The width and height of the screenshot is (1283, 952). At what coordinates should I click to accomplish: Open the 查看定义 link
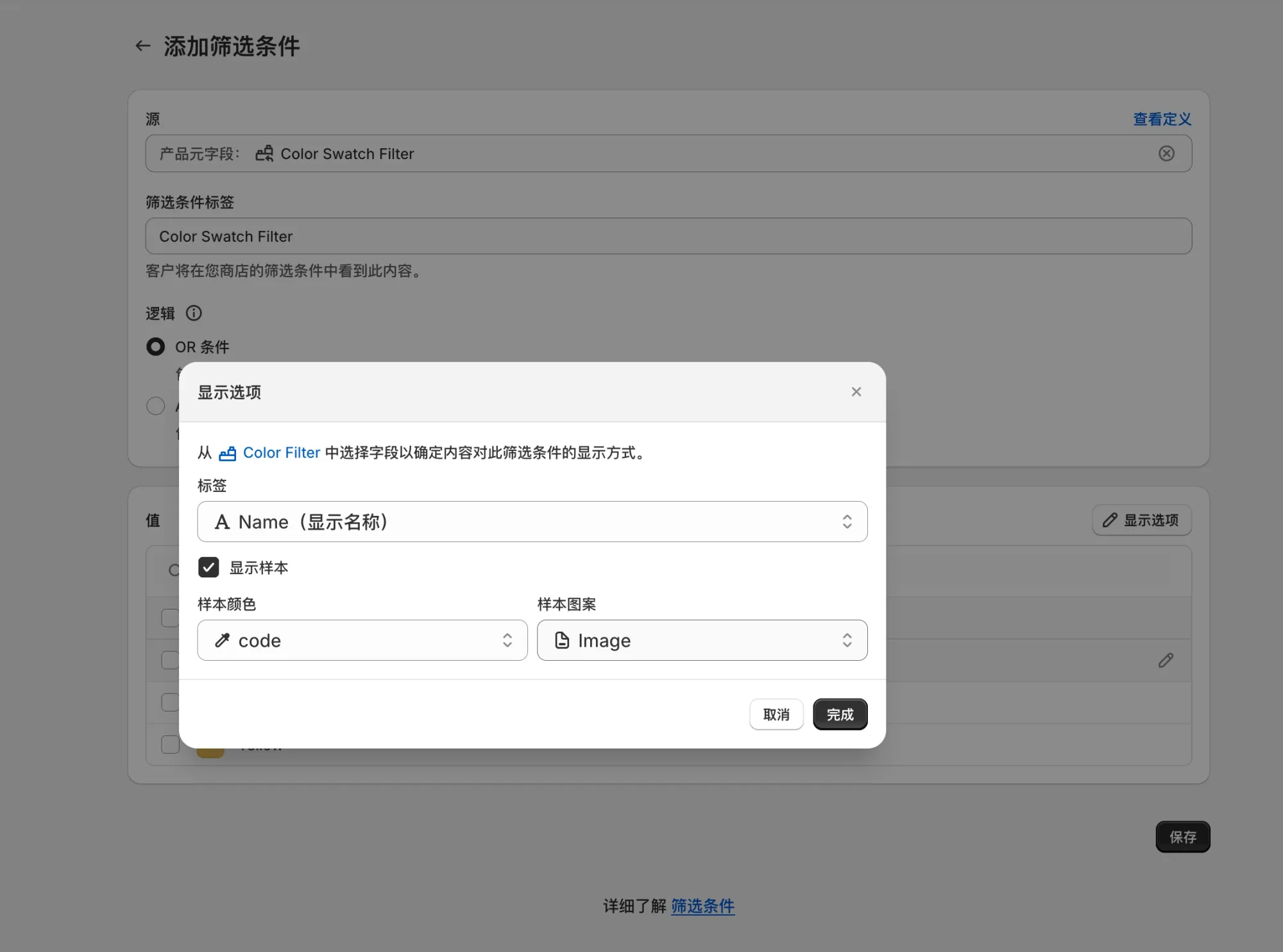(1161, 119)
